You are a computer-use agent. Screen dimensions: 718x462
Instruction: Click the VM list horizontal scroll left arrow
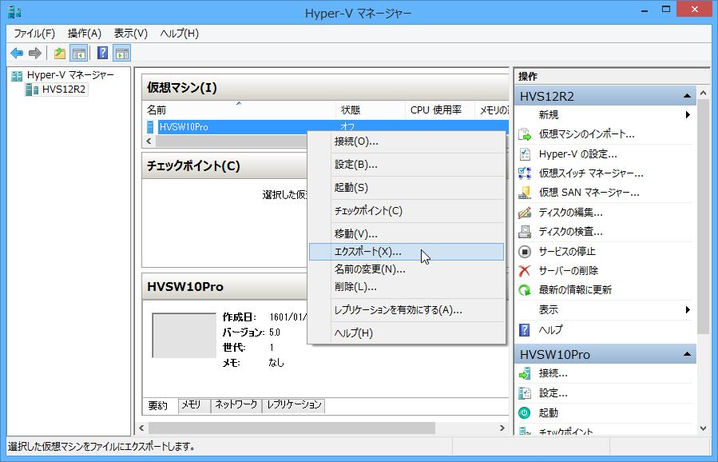tap(148, 141)
